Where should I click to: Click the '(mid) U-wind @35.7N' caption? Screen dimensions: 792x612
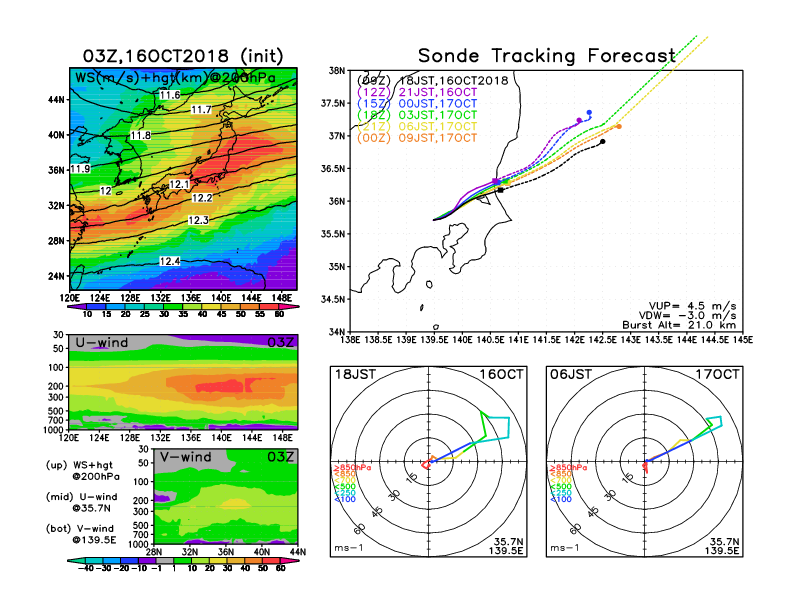tap(81, 502)
